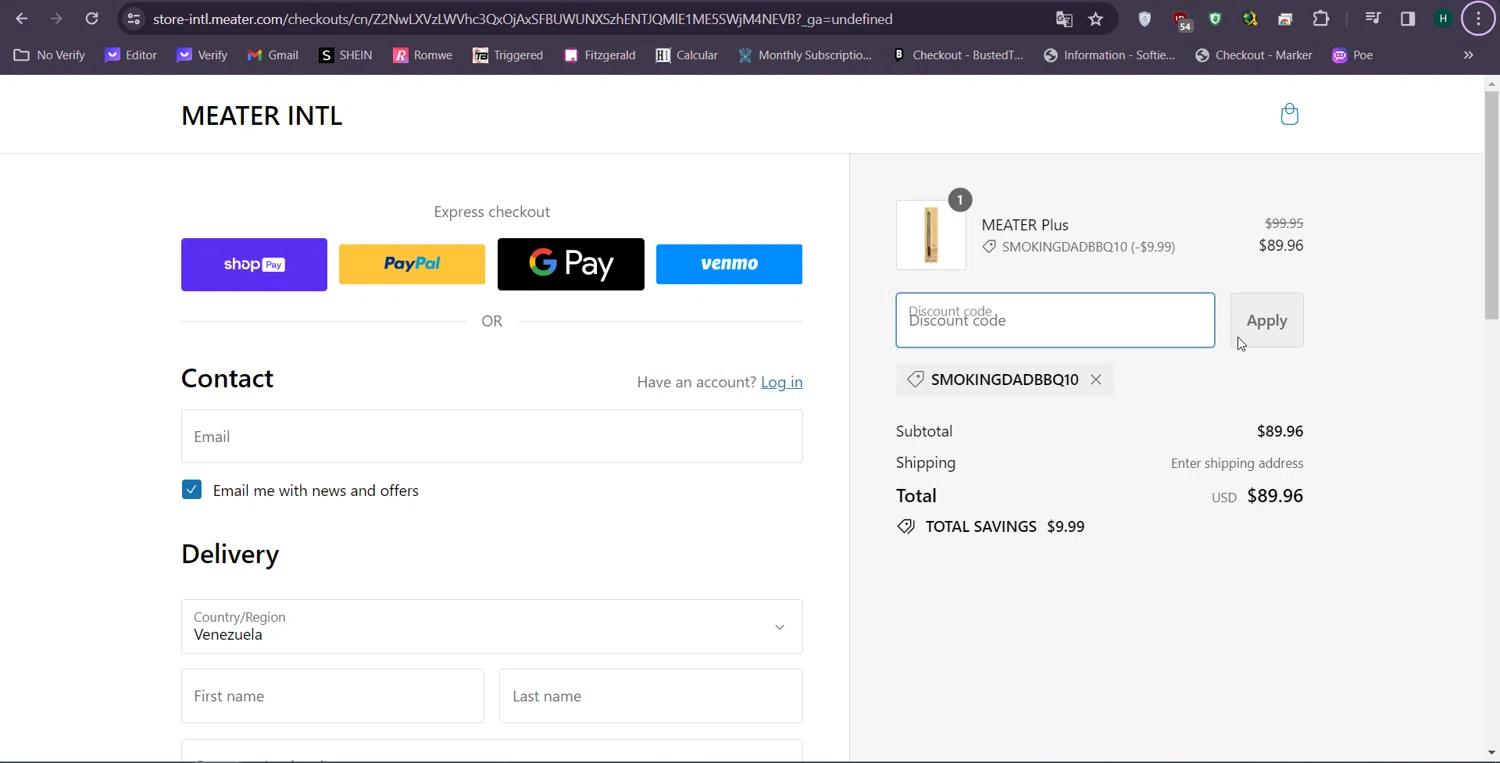
Task: Click the strikethrough $99.95 price
Action: point(1284,224)
